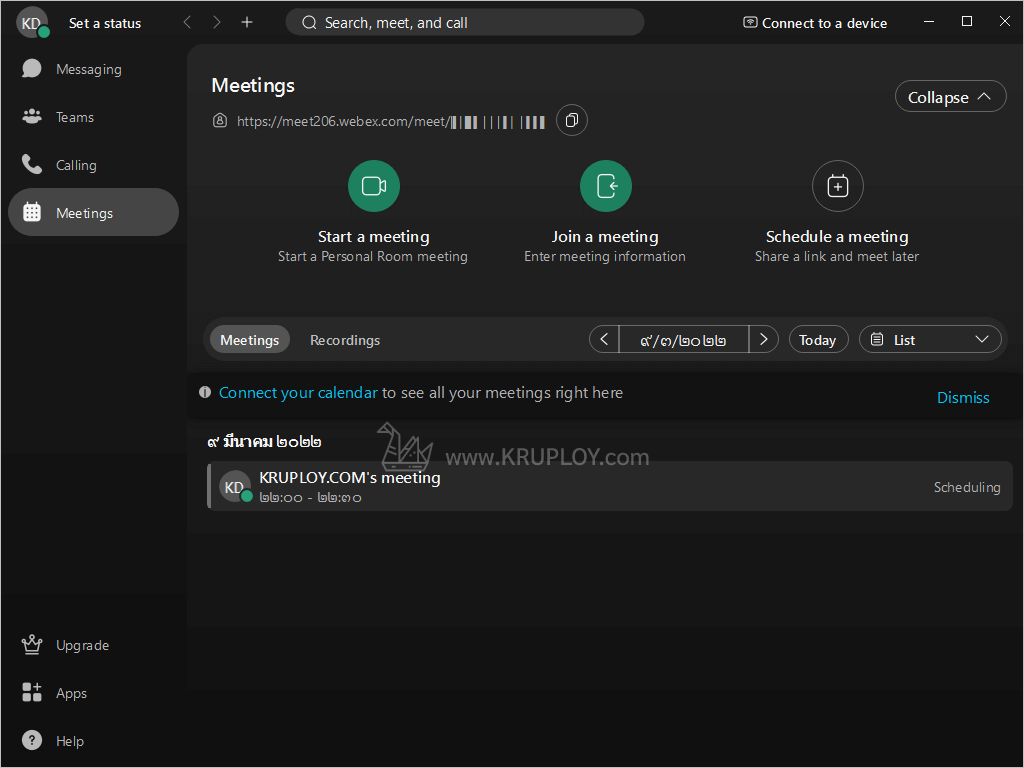The height and width of the screenshot is (768, 1024).
Task: Click Connect to a device
Action: tap(815, 23)
